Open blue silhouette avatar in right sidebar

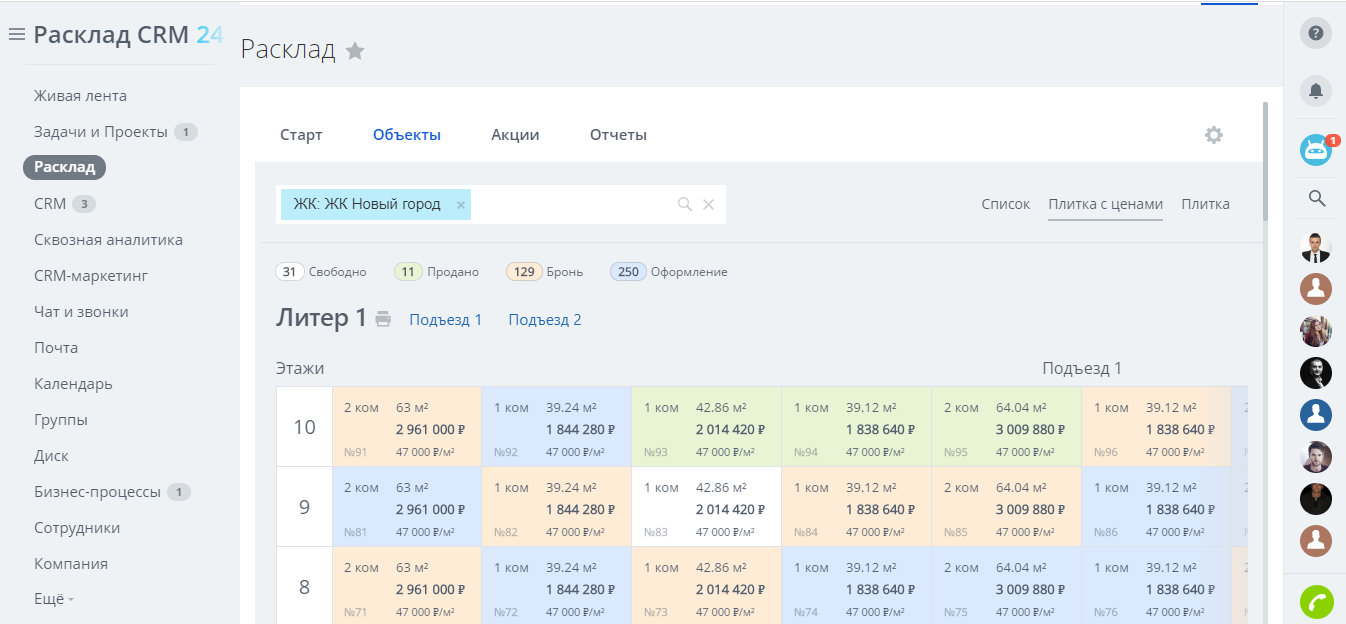[x=1316, y=415]
